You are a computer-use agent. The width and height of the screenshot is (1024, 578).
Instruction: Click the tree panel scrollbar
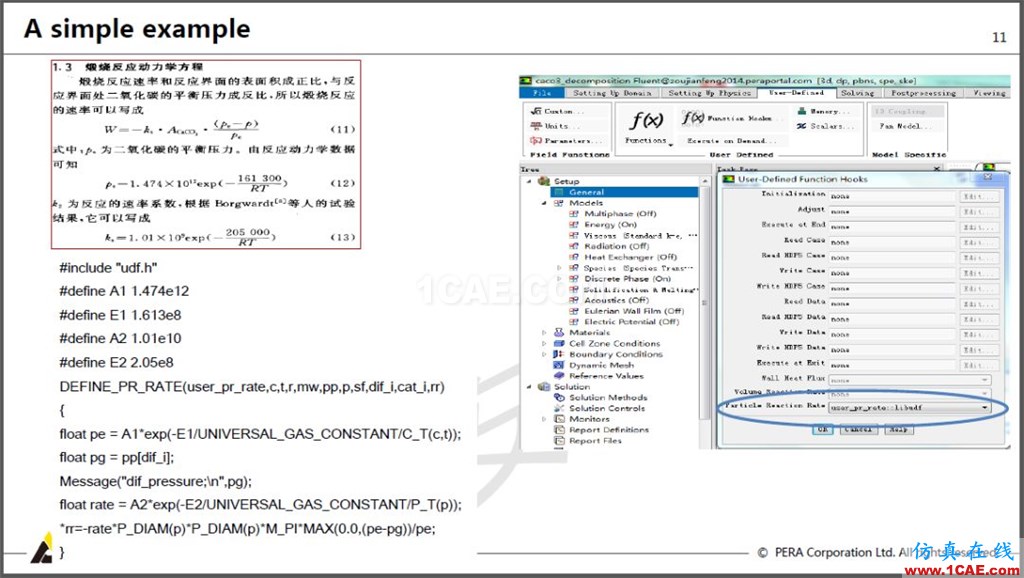pos(705,302)
